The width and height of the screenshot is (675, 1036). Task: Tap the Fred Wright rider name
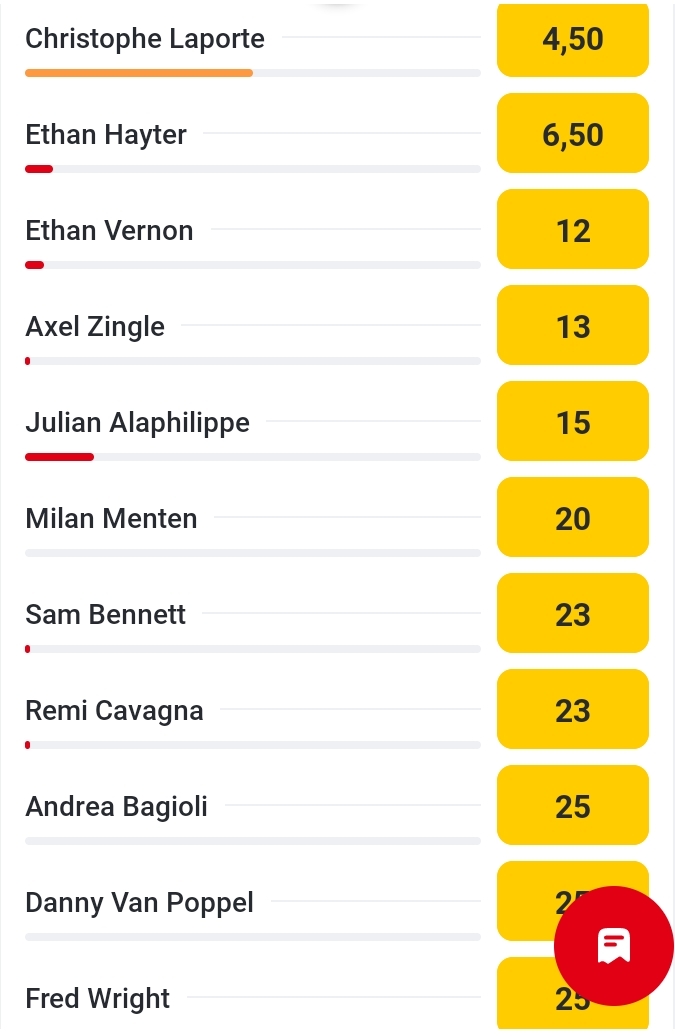98,999
